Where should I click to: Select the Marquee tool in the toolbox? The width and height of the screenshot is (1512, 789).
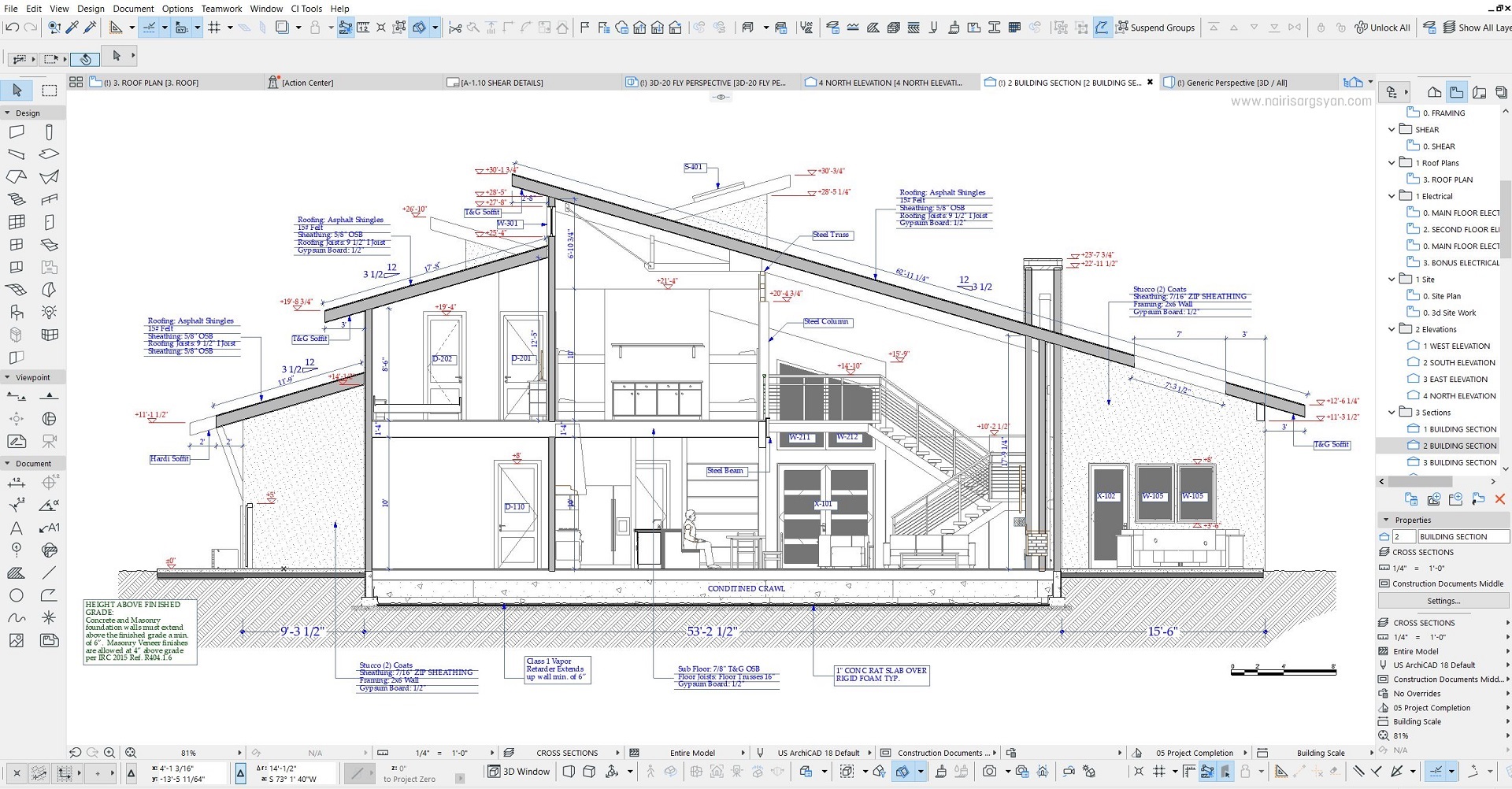click(49, 91)
